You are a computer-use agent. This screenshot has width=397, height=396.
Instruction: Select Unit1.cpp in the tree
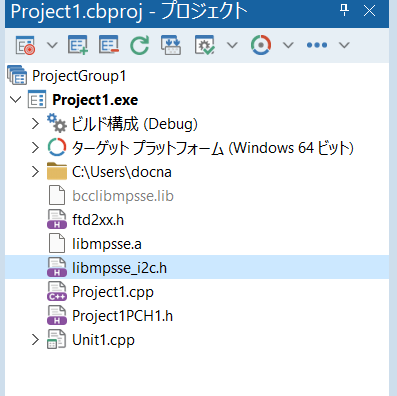point(103,340)
